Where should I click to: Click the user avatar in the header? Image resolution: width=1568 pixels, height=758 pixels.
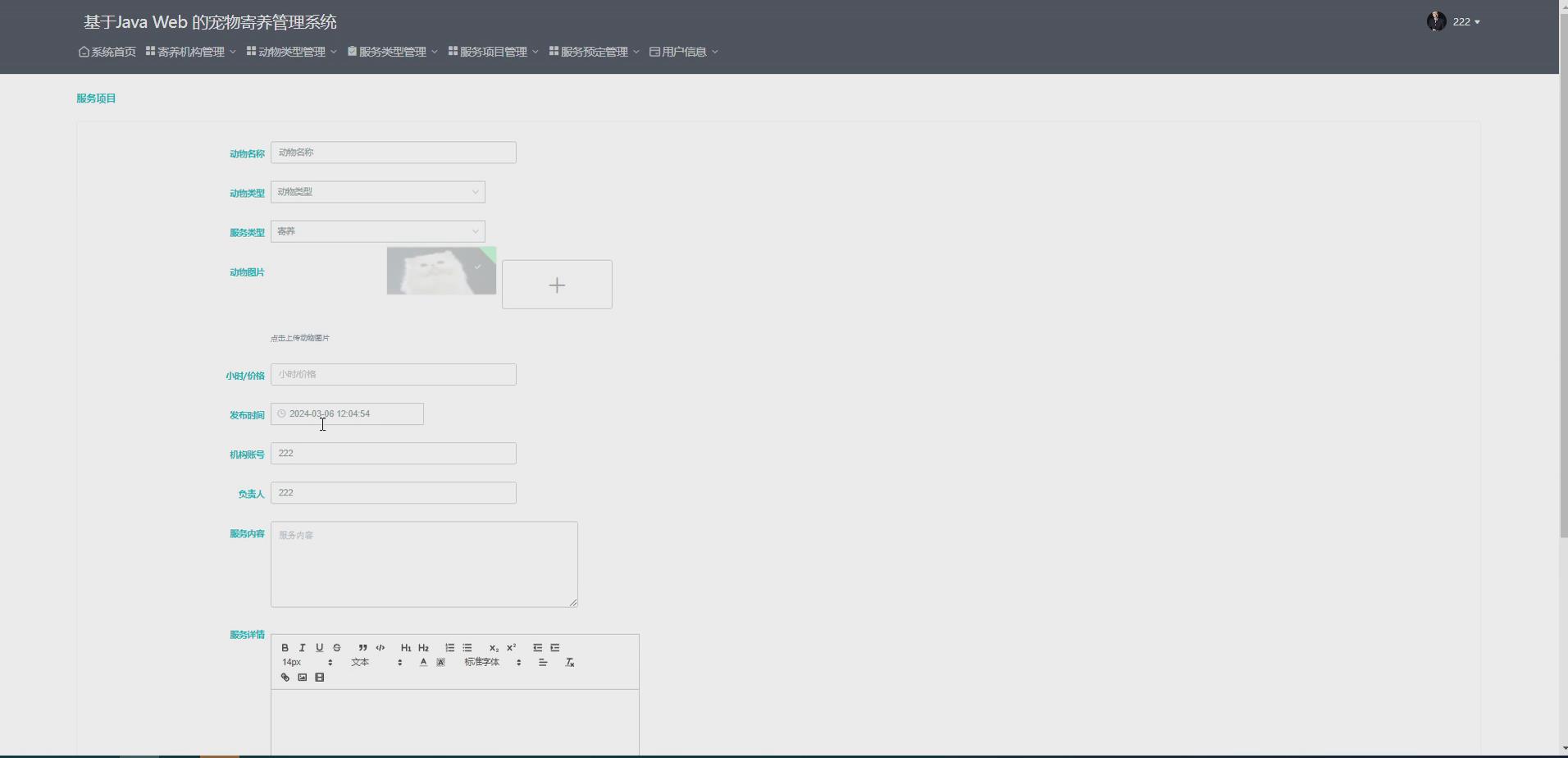(1436, 21)
